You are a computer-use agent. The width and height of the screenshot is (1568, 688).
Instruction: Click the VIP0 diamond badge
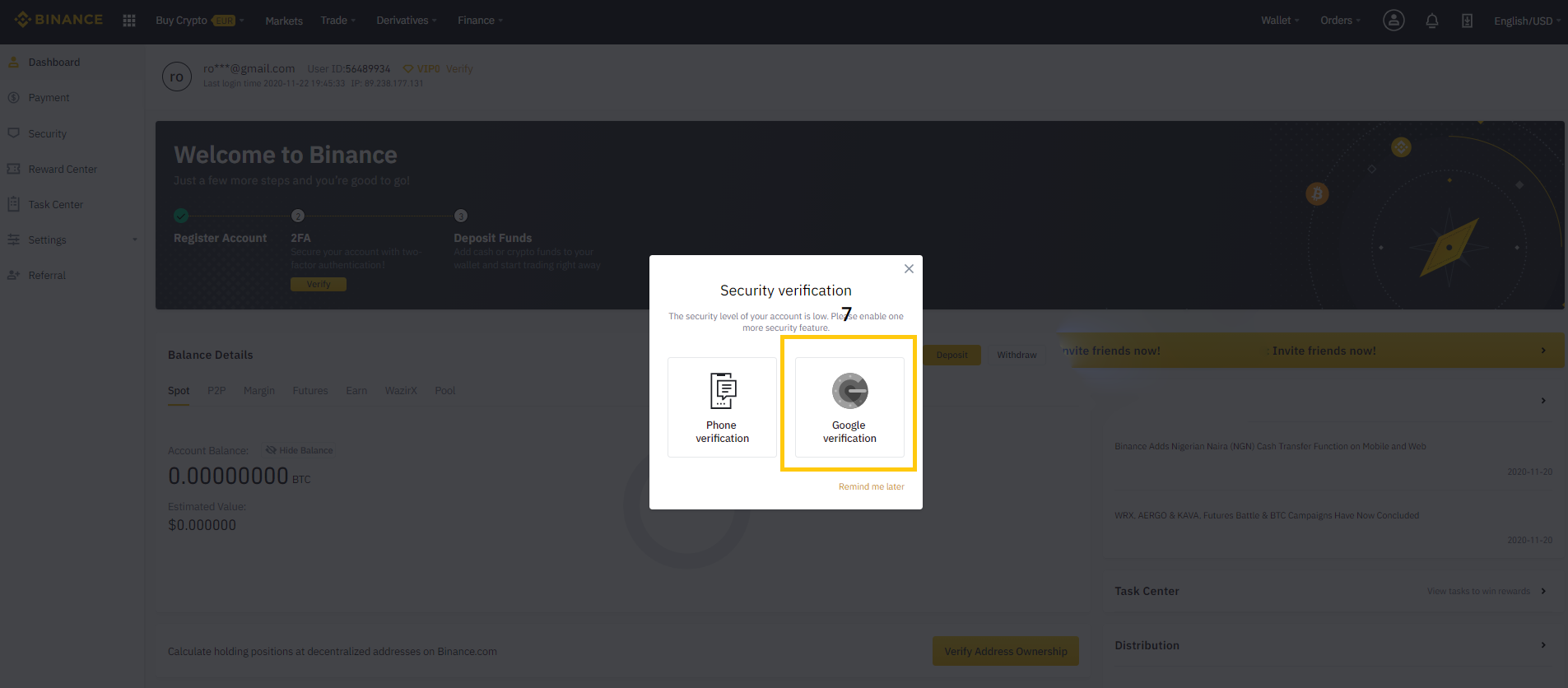point(421,69)
